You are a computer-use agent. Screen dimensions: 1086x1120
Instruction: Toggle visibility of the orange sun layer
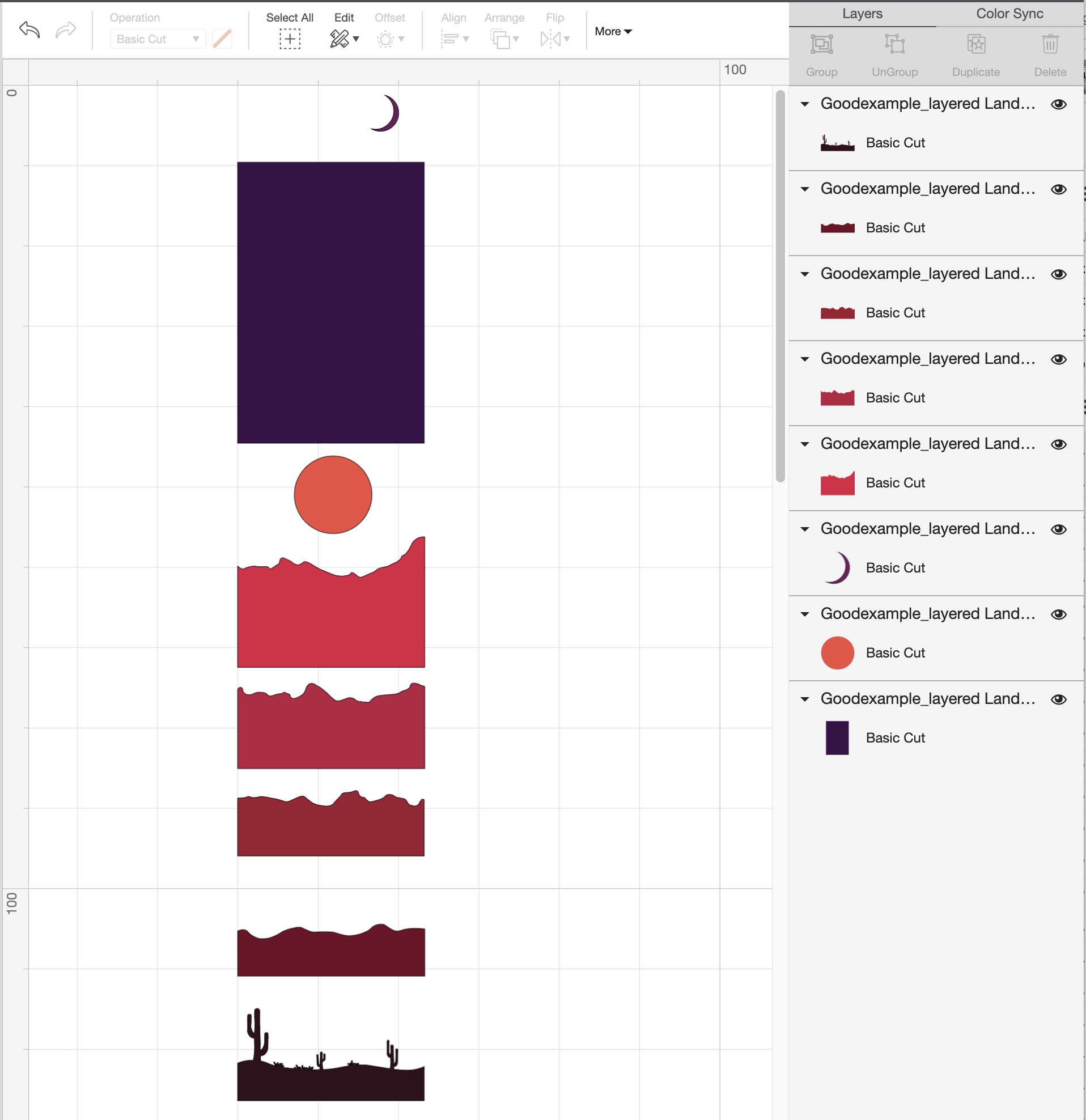1059,614
